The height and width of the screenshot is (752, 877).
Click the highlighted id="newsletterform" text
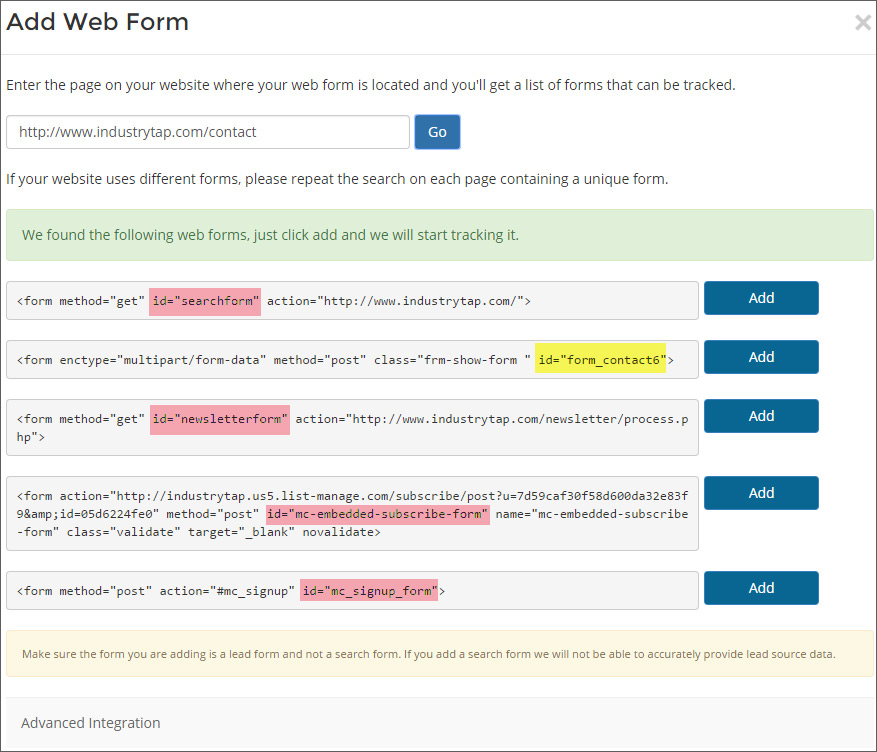[x=220, y=420]
